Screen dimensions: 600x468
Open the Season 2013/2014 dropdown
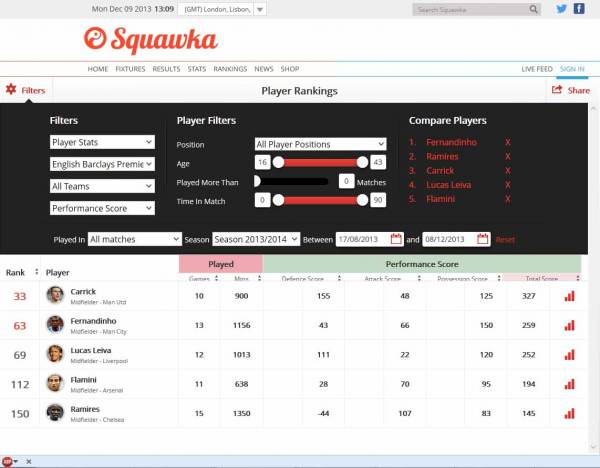(256, 239)
